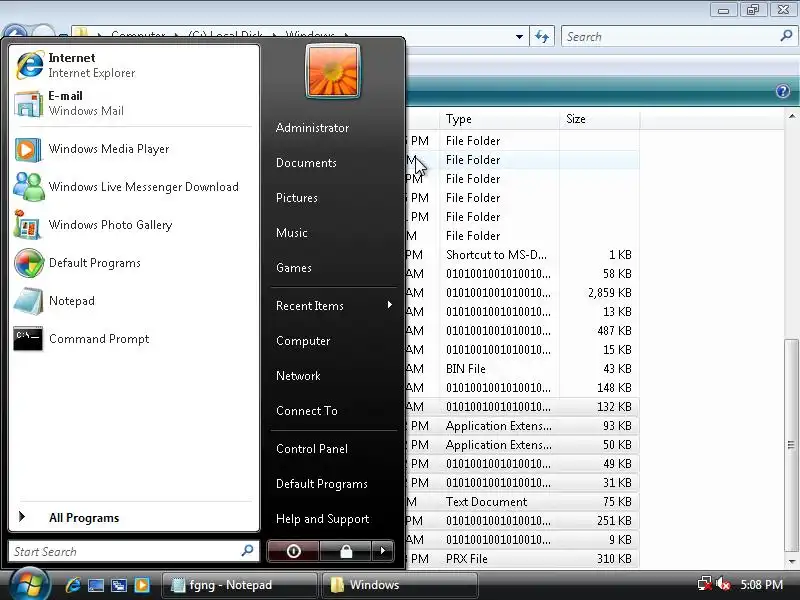Viewport: 800px width, 600px height.
Task: Open Pictures from Start menu
Action: [296, 198]
